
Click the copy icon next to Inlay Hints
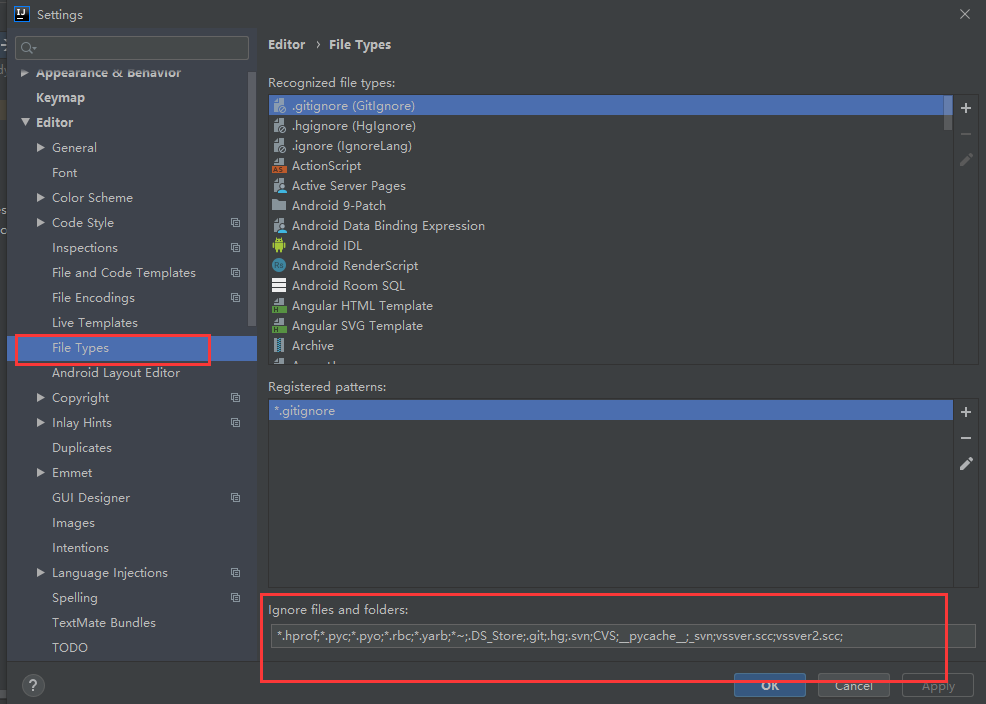point(235,422)
